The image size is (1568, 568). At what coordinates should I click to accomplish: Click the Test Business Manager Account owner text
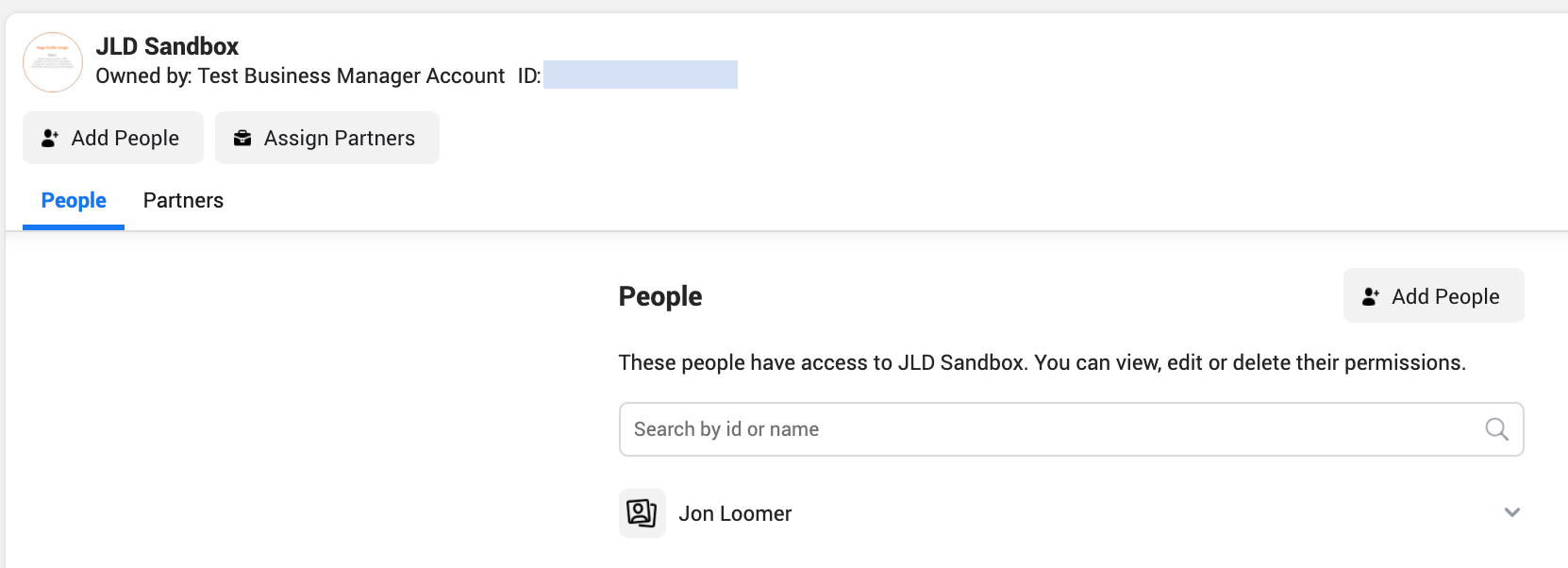click(351, 75)
